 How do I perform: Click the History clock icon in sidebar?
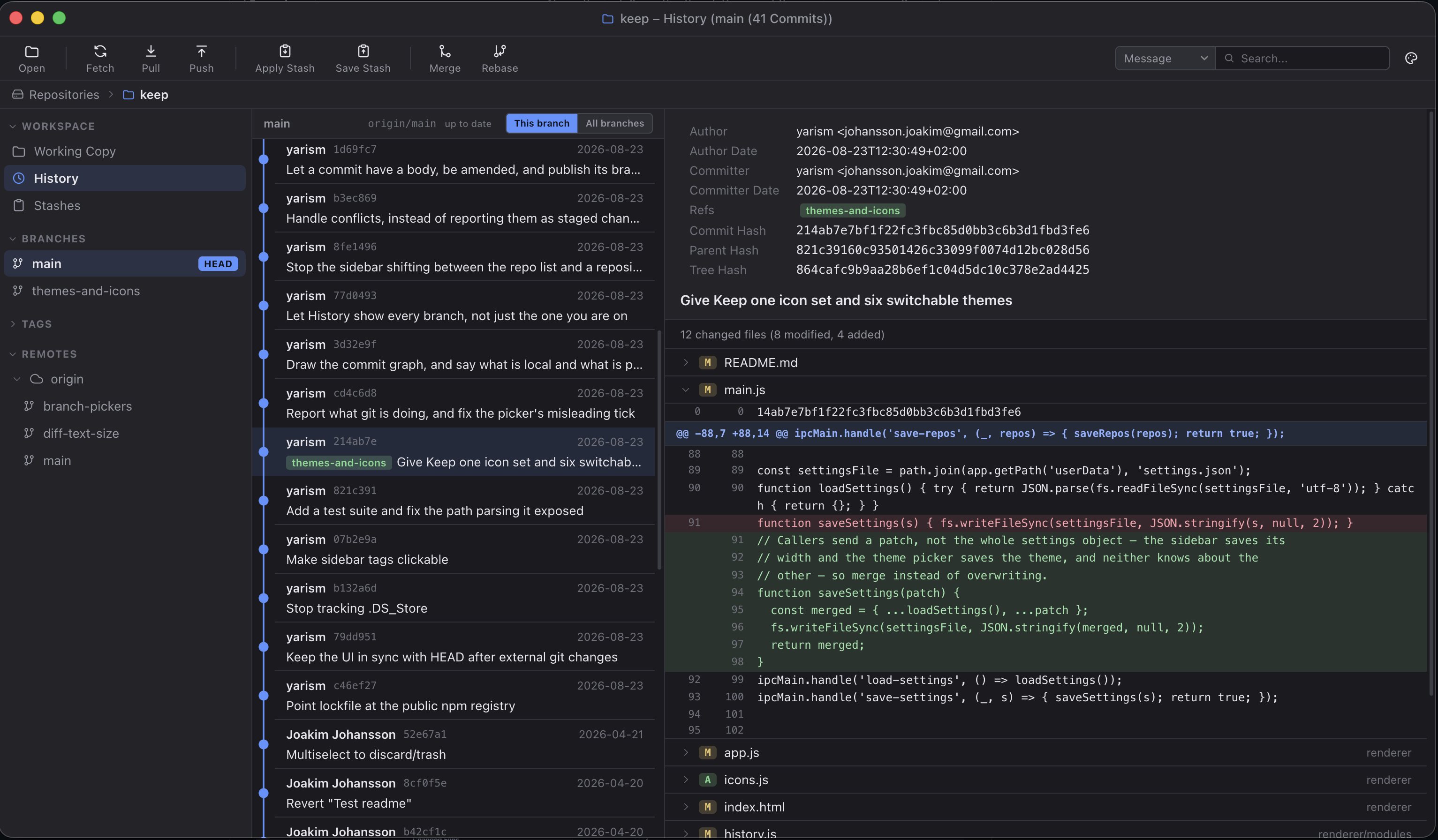19,178
